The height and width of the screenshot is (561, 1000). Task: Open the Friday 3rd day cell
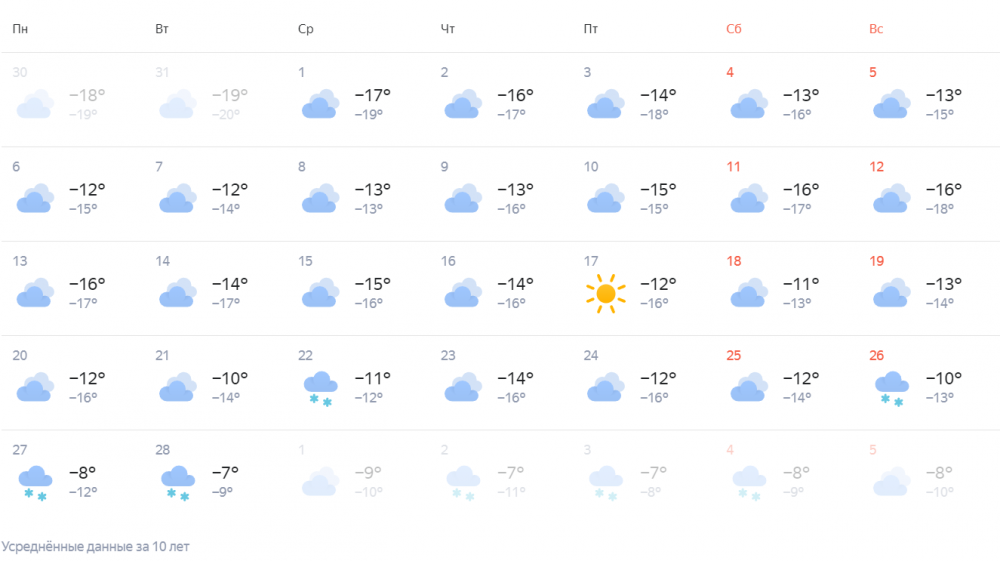click(x=640, y=100)
